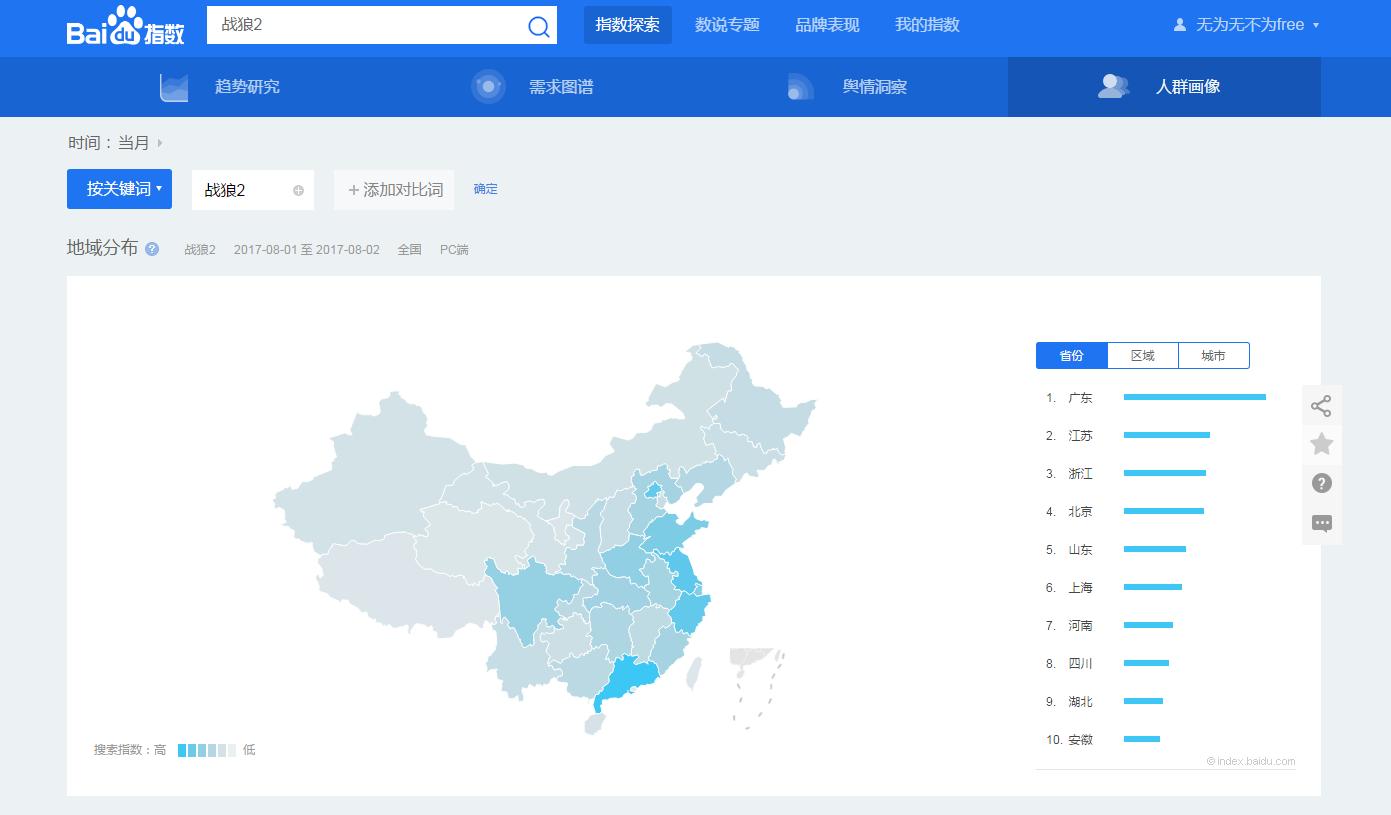Switch the ranking to 区域 view

click(x=1142, y=355)
